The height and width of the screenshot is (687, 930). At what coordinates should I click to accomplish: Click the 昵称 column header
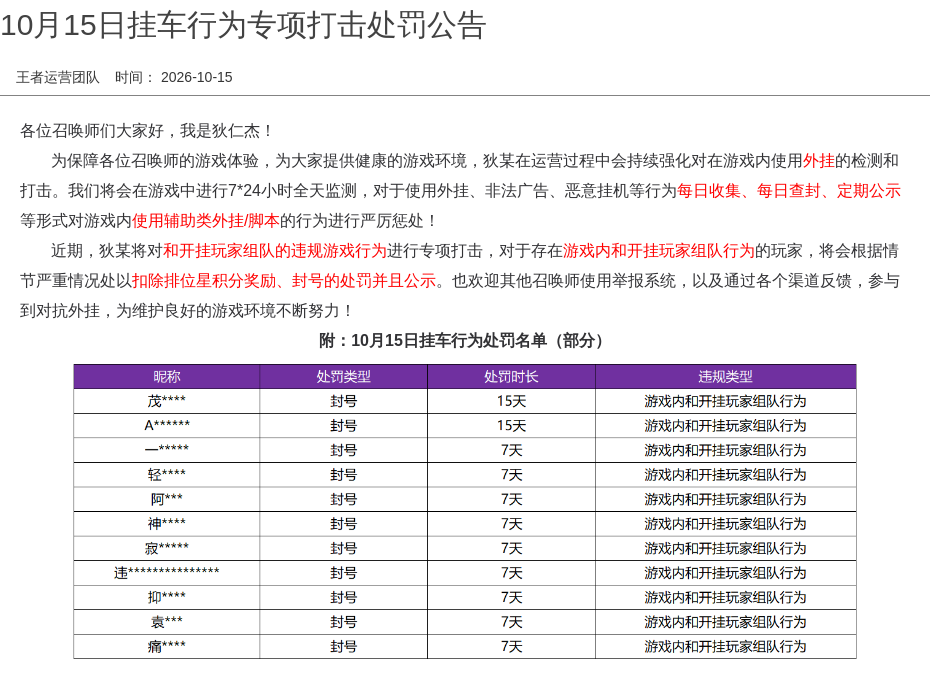[167, 377]
